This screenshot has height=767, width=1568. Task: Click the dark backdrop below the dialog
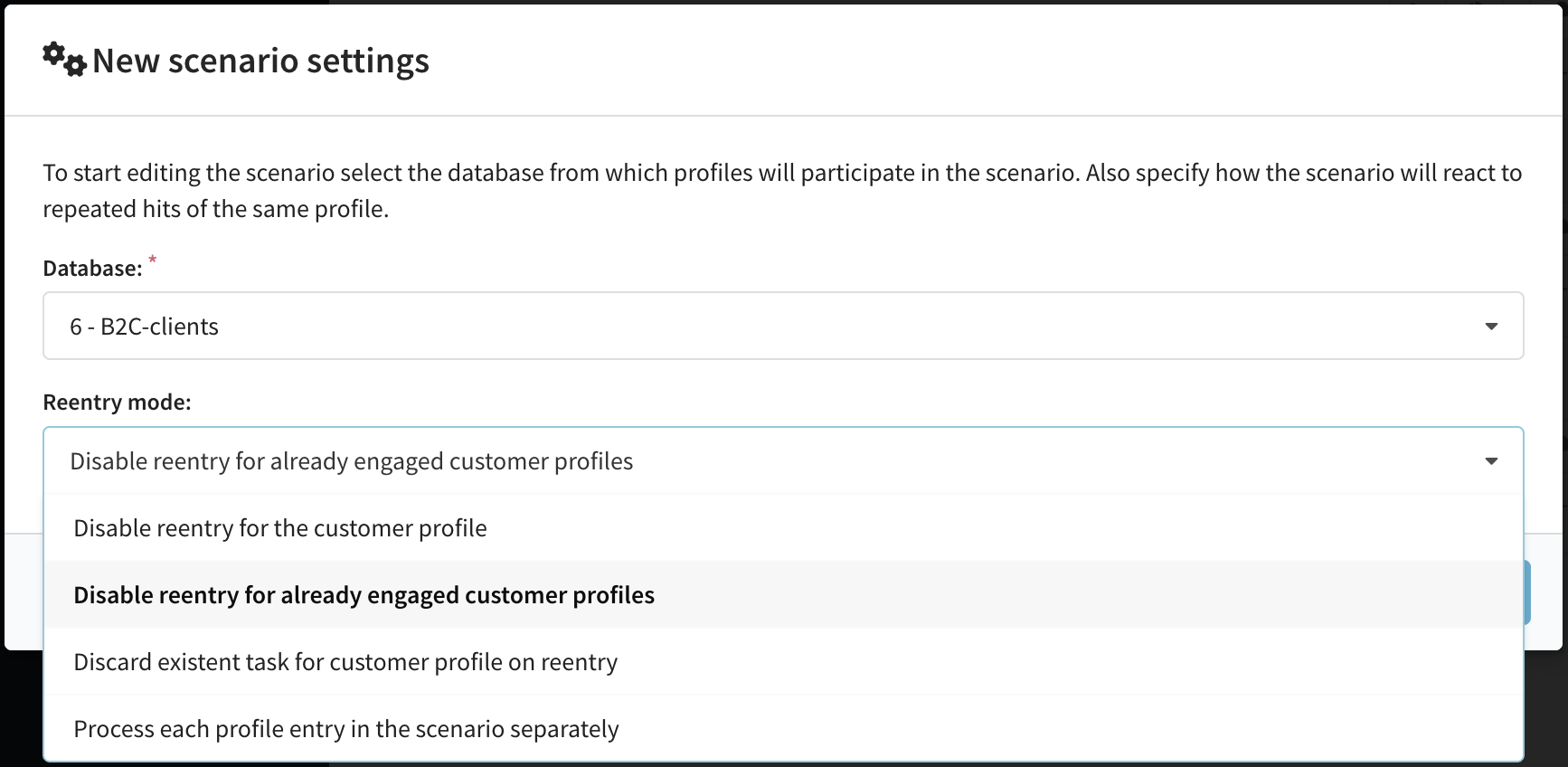tap(22, 709)
